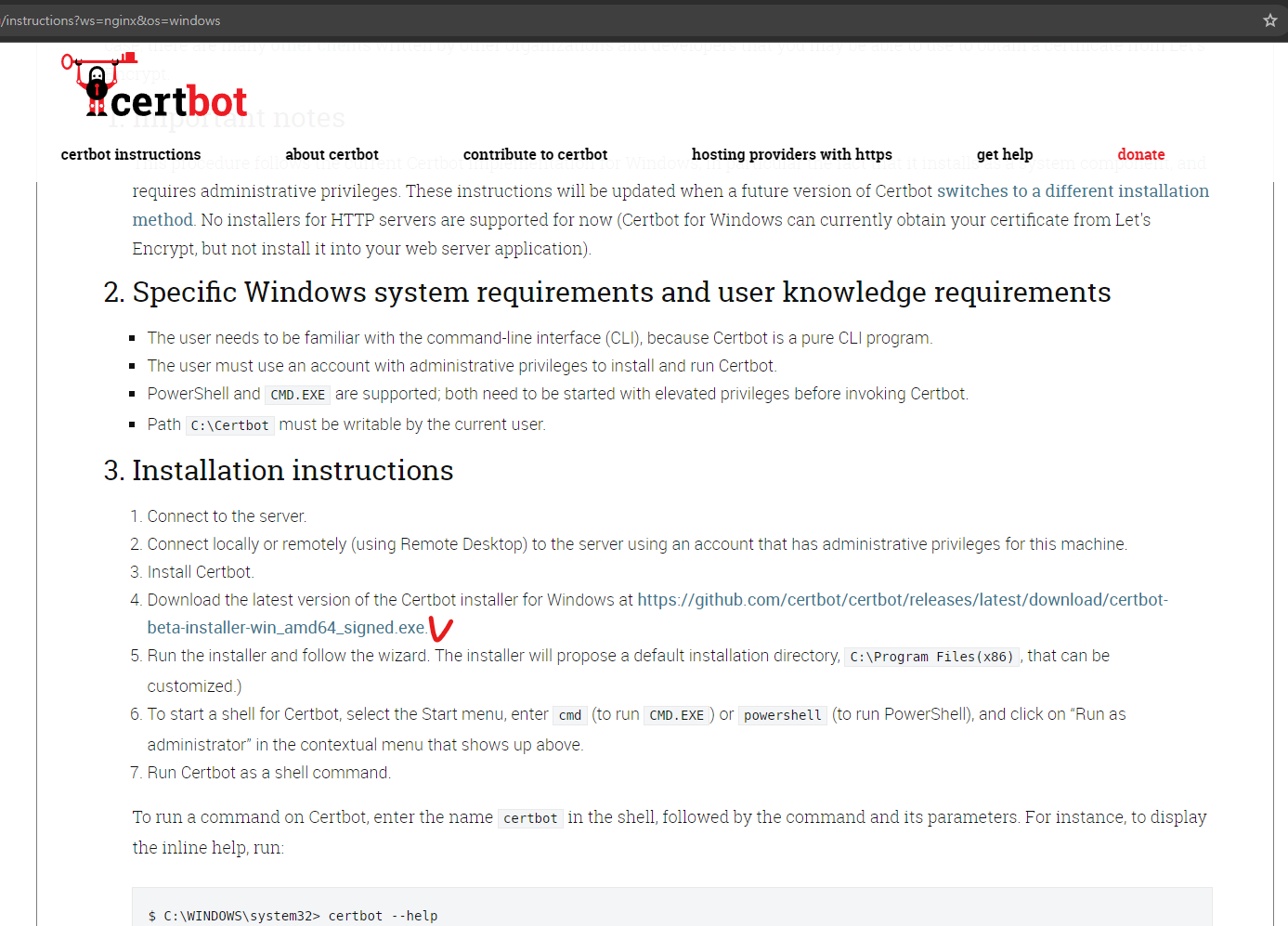The height and width of the screenshot is (926, 1288).
Task: Click the 'certbot --help' command line
Action: tap(293, 916)
